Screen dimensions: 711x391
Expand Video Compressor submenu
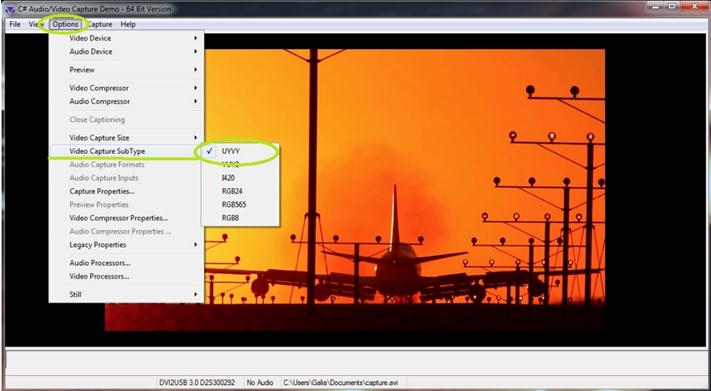pyautogui.click(x=127, y=88)
